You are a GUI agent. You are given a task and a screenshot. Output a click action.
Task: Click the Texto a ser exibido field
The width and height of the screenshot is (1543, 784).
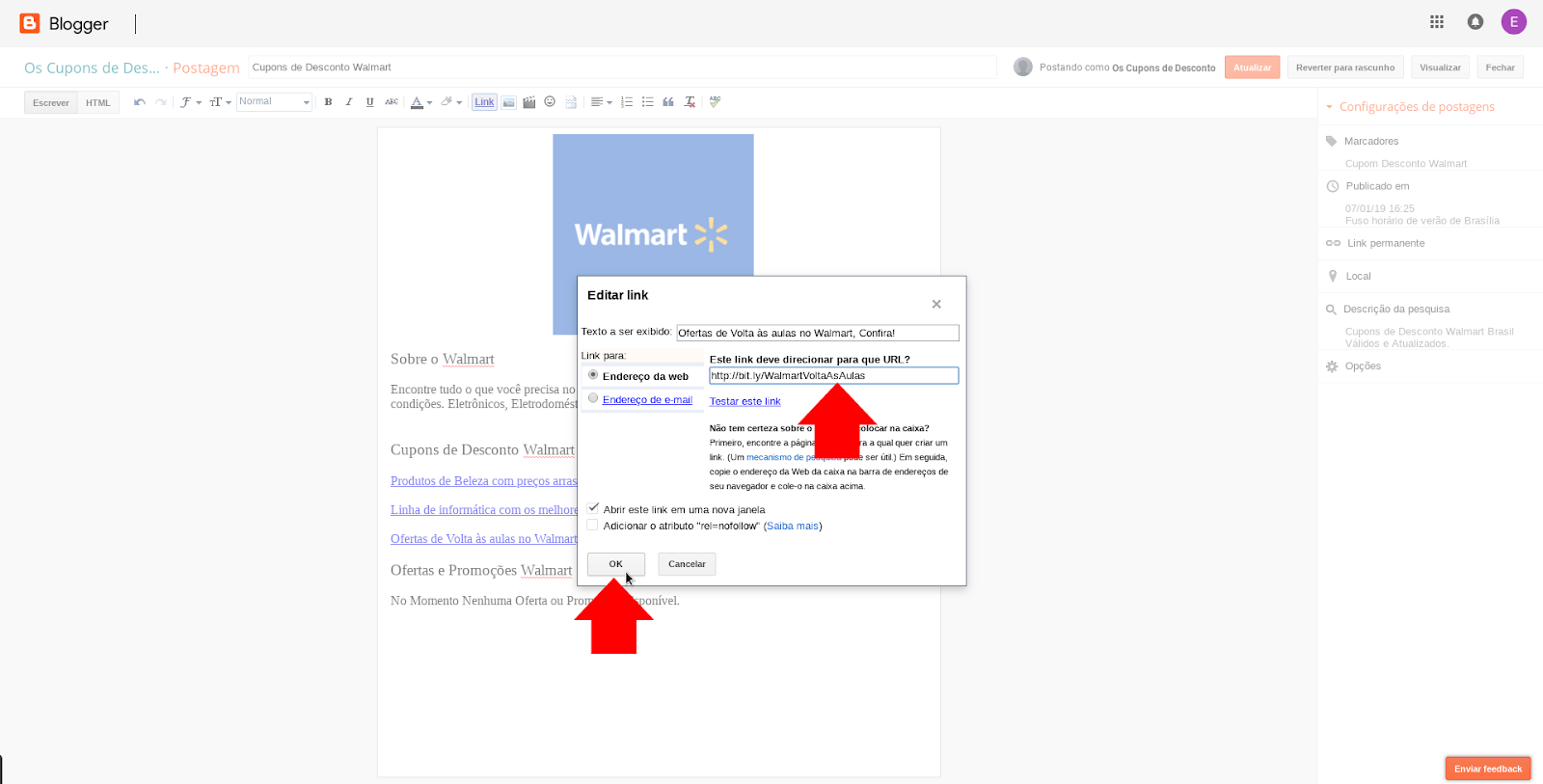pyautogui.click(x=818, y=333)
